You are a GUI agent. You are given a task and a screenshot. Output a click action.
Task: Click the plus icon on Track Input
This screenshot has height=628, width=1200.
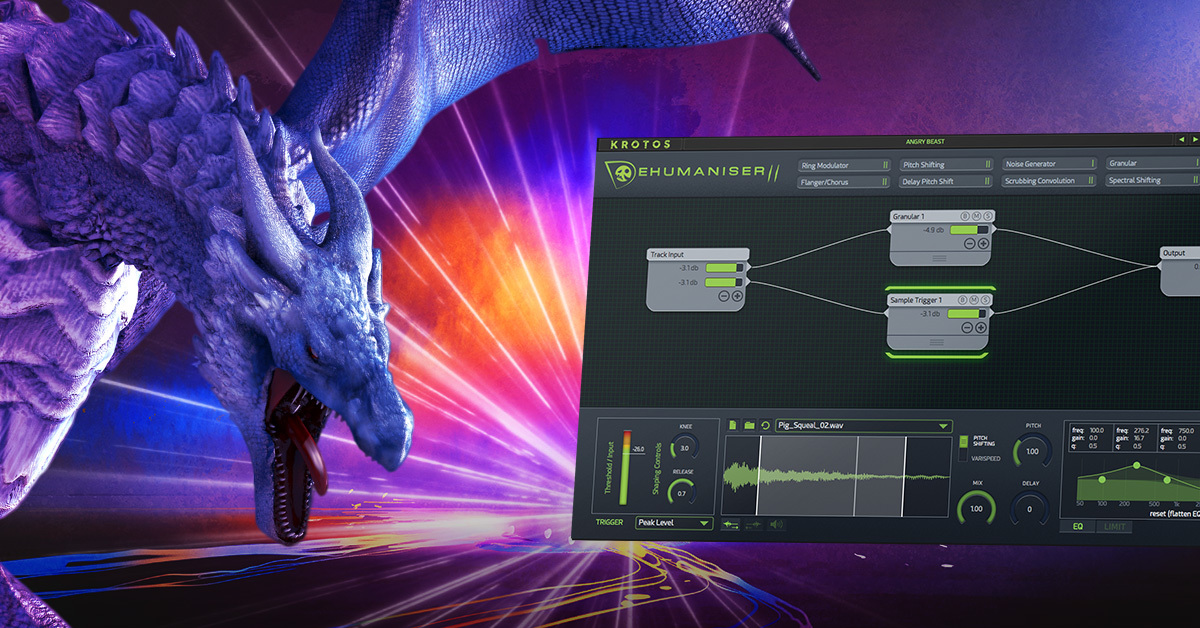click(x=737, y=296)
